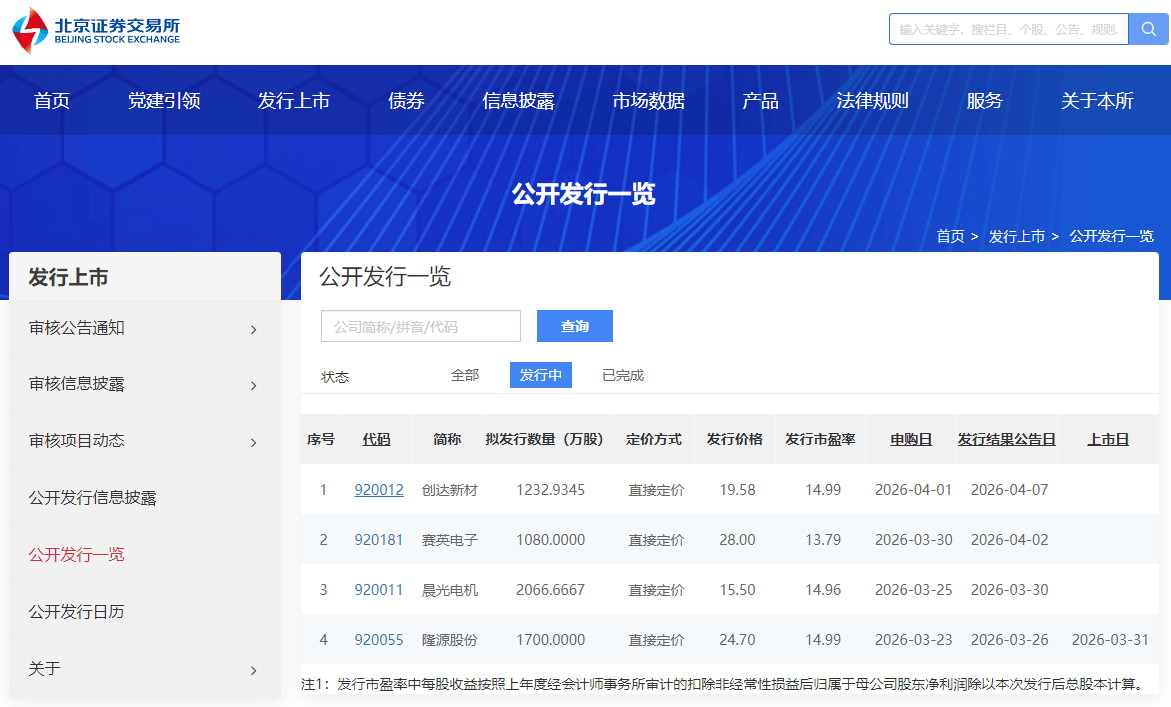Viewport: 1171px width, 707px height.
Task: Open the 发行上市 navigation menu
Action: pos(294,100)
